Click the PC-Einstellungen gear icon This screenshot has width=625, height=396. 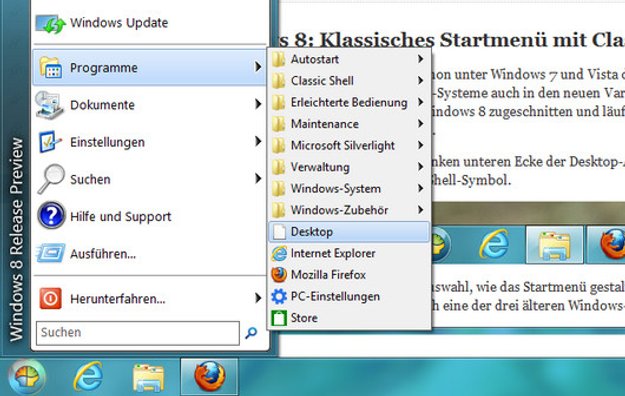pyautogui.click(x=279, y=296)
